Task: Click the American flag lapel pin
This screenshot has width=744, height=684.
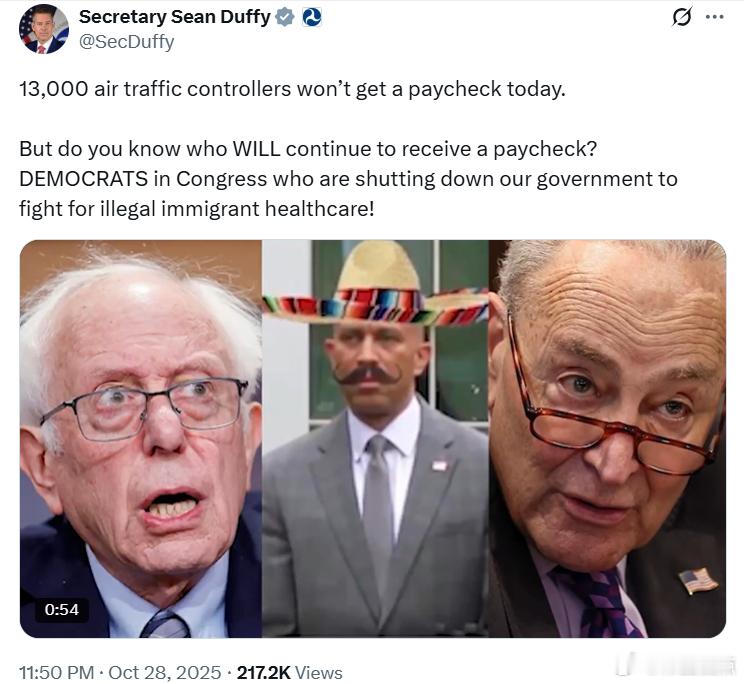Action: 698,581
